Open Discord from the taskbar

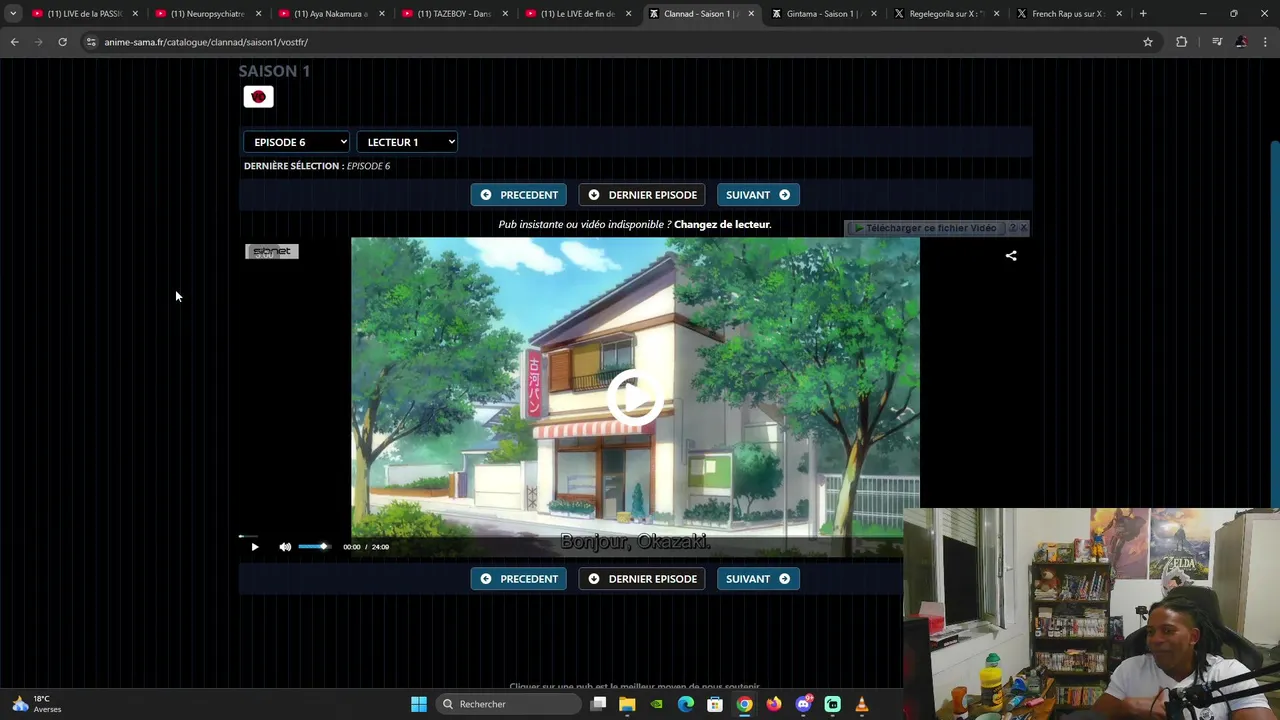point(803,704)
